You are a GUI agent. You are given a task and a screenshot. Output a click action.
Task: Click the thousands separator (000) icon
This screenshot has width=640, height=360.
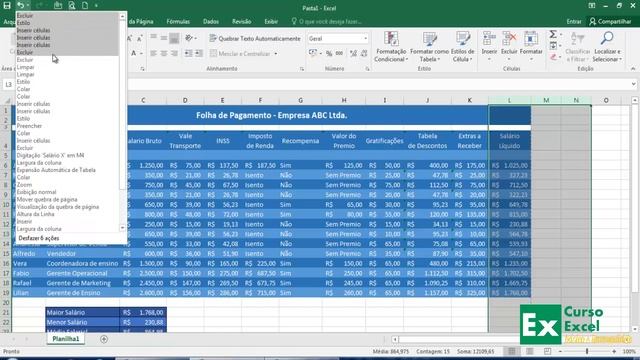click(x=339, y=53)
